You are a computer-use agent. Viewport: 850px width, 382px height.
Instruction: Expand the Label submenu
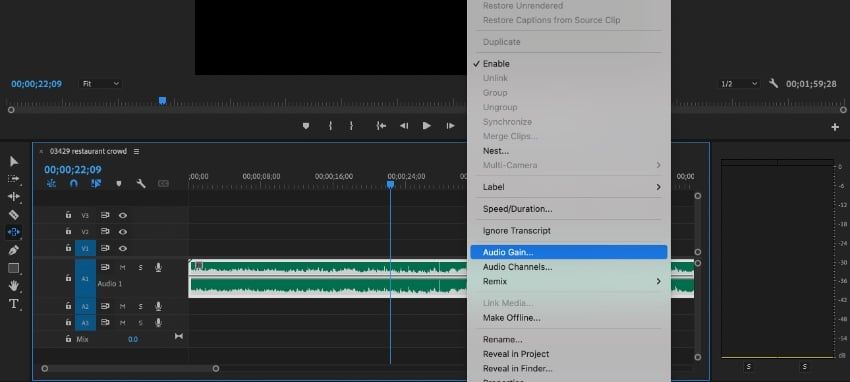(569, 187)
